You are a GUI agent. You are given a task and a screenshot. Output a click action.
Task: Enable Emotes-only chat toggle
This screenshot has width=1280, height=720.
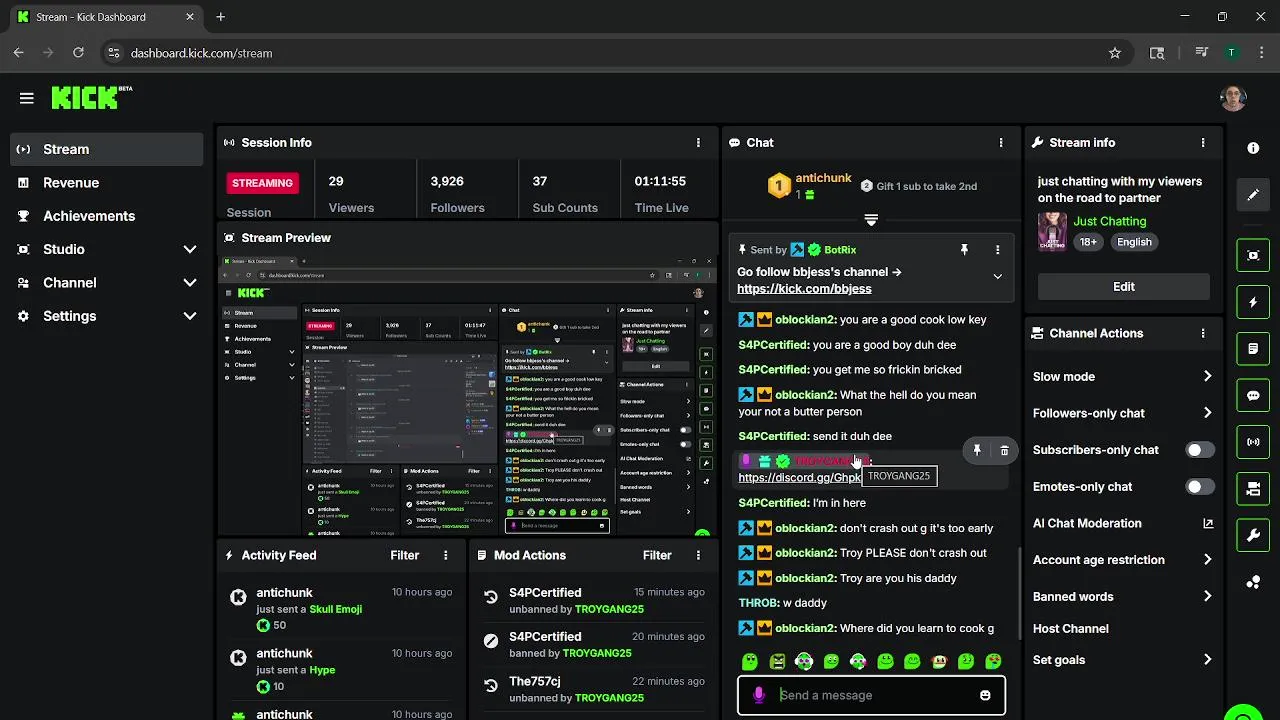point(1200,487)
